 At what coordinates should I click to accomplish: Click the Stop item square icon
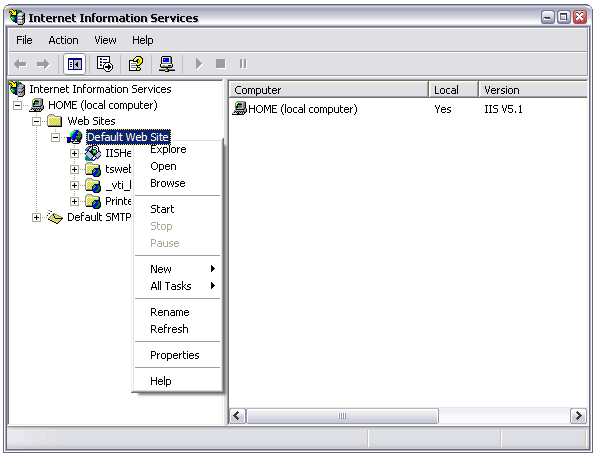(x=220, y=64)
